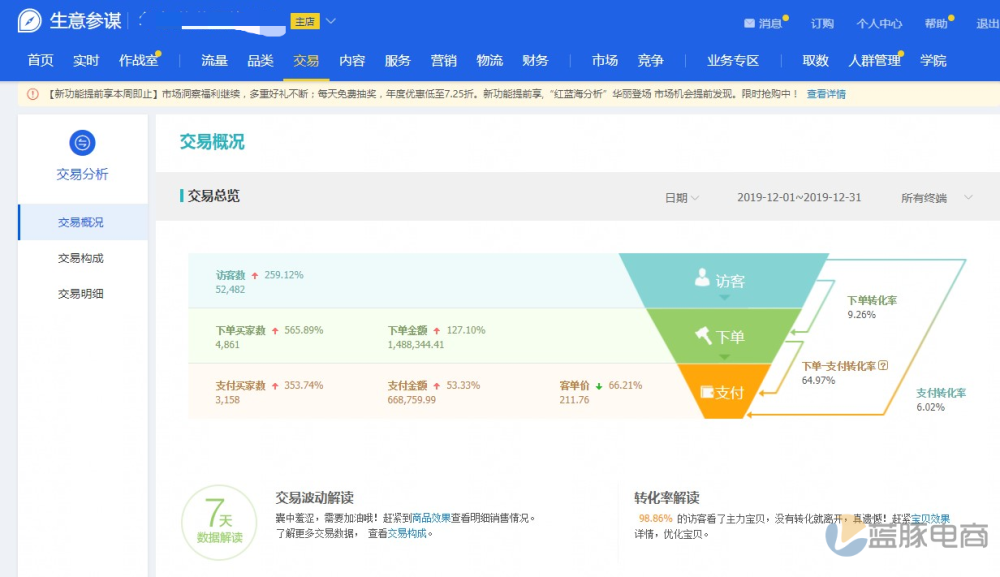Click the 98.86% figure in 转化率解读
Viewport: 1000px width, 577px height.
[x=655, y=518]
